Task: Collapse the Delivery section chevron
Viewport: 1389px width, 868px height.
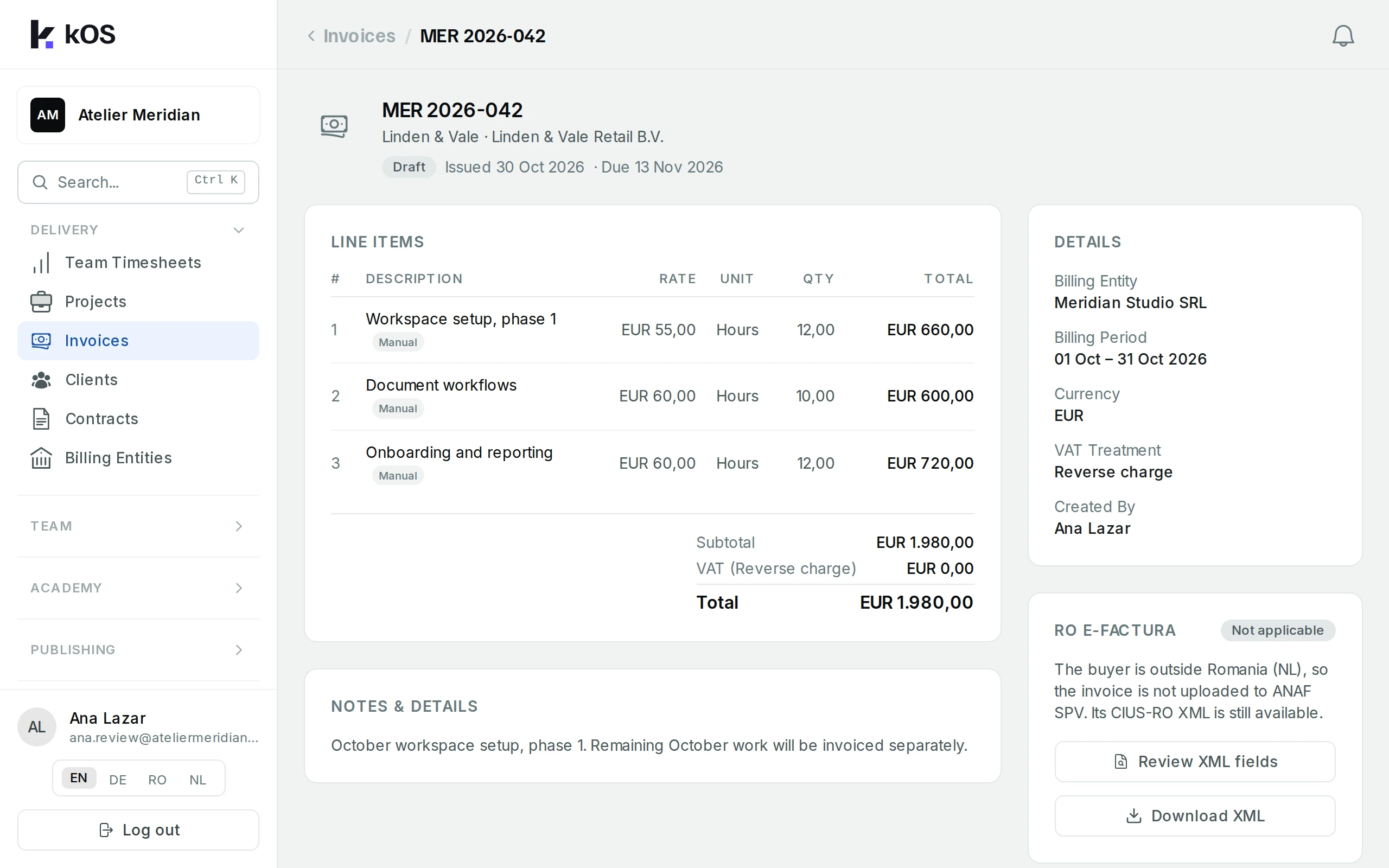Action: click(x=239, y=230)
